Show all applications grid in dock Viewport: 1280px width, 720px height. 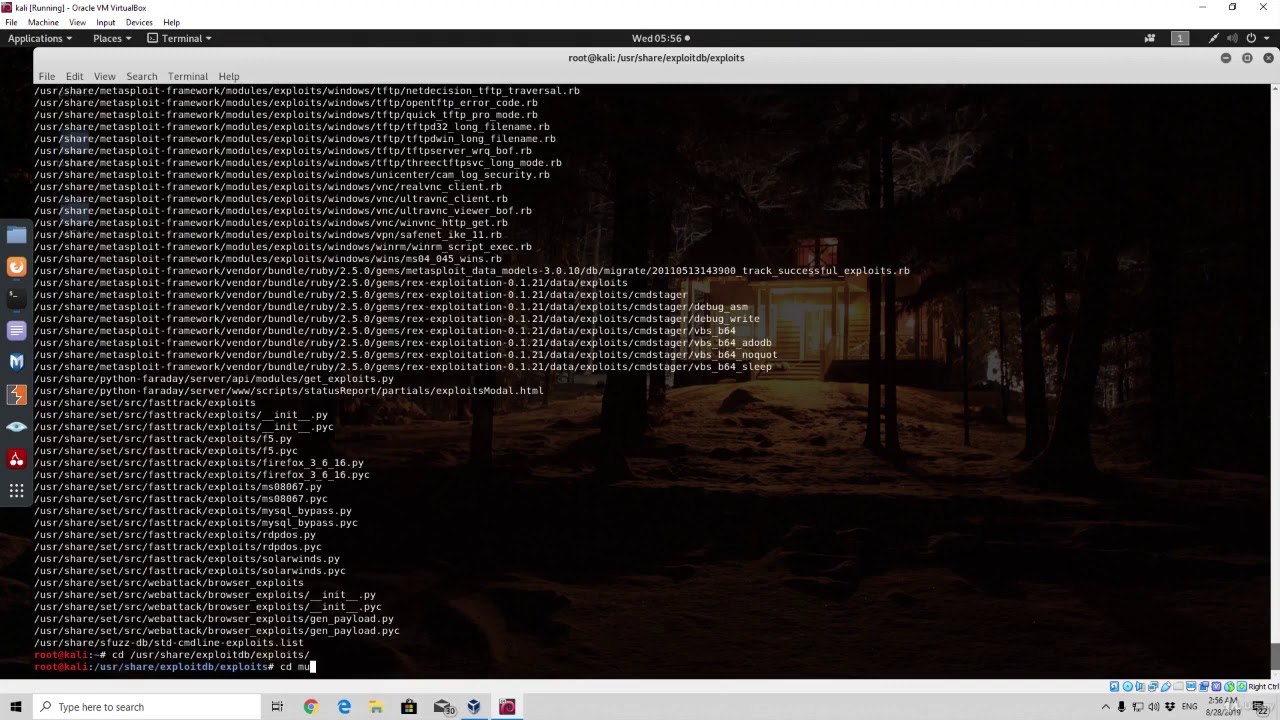(x=16, y=490)
